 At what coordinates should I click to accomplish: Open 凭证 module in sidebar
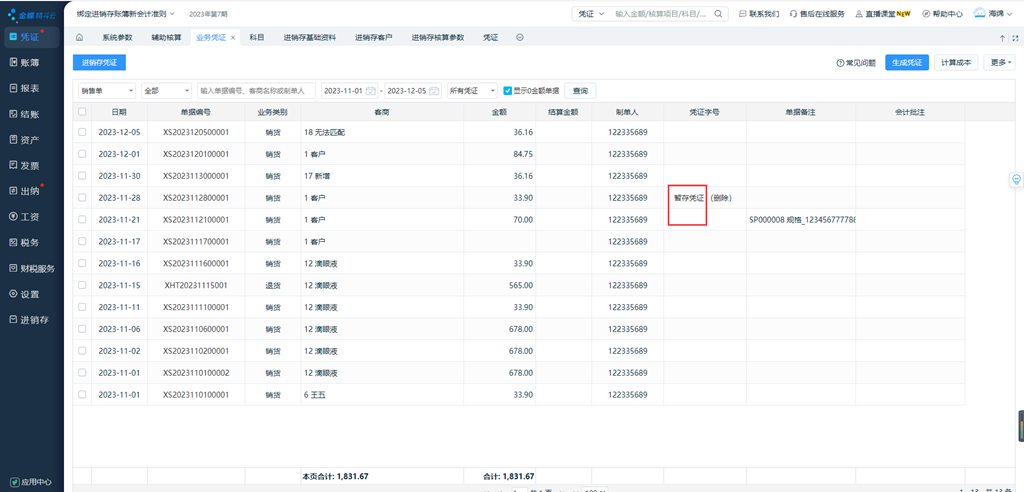[x=30, y=37]
